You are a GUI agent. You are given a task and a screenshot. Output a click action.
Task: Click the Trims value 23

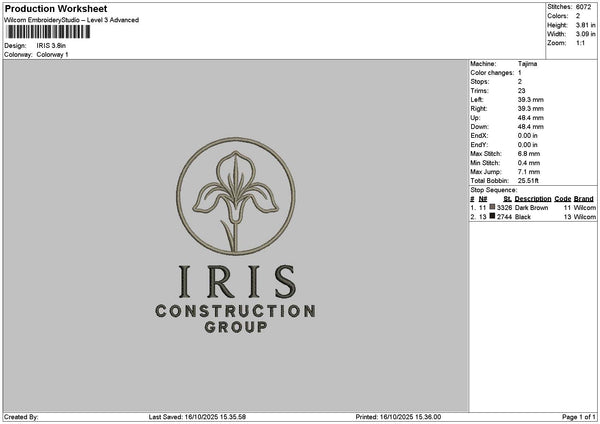point(521,91)
